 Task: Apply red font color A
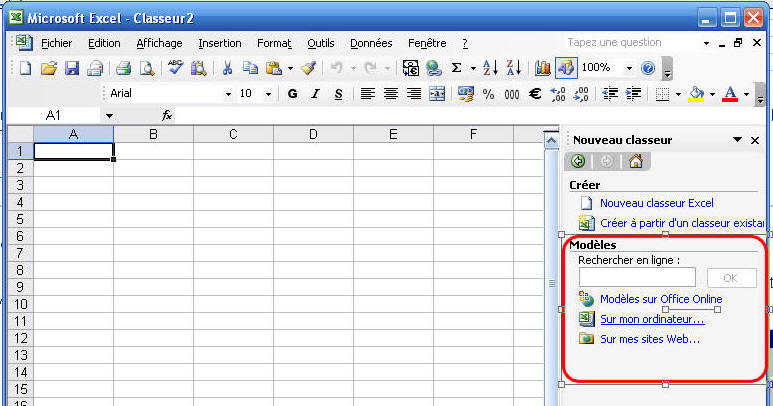tap(730, 94)
